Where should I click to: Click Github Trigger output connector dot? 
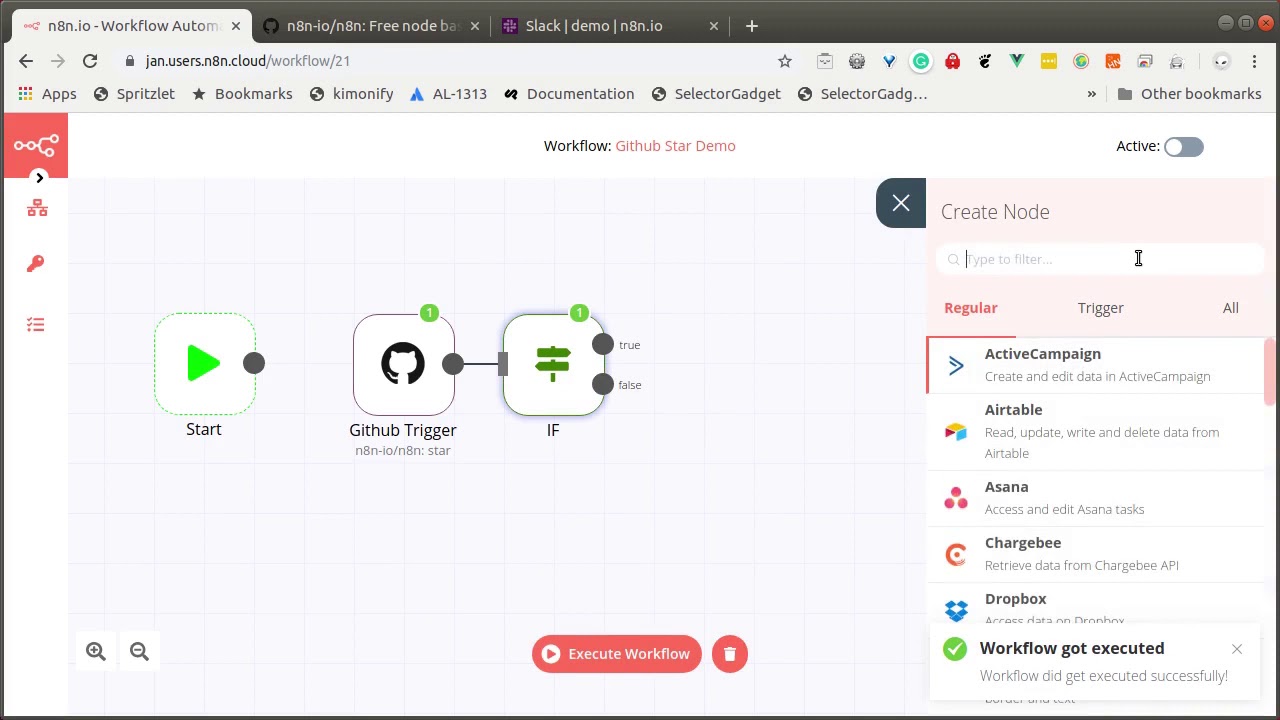pos(453,364)
